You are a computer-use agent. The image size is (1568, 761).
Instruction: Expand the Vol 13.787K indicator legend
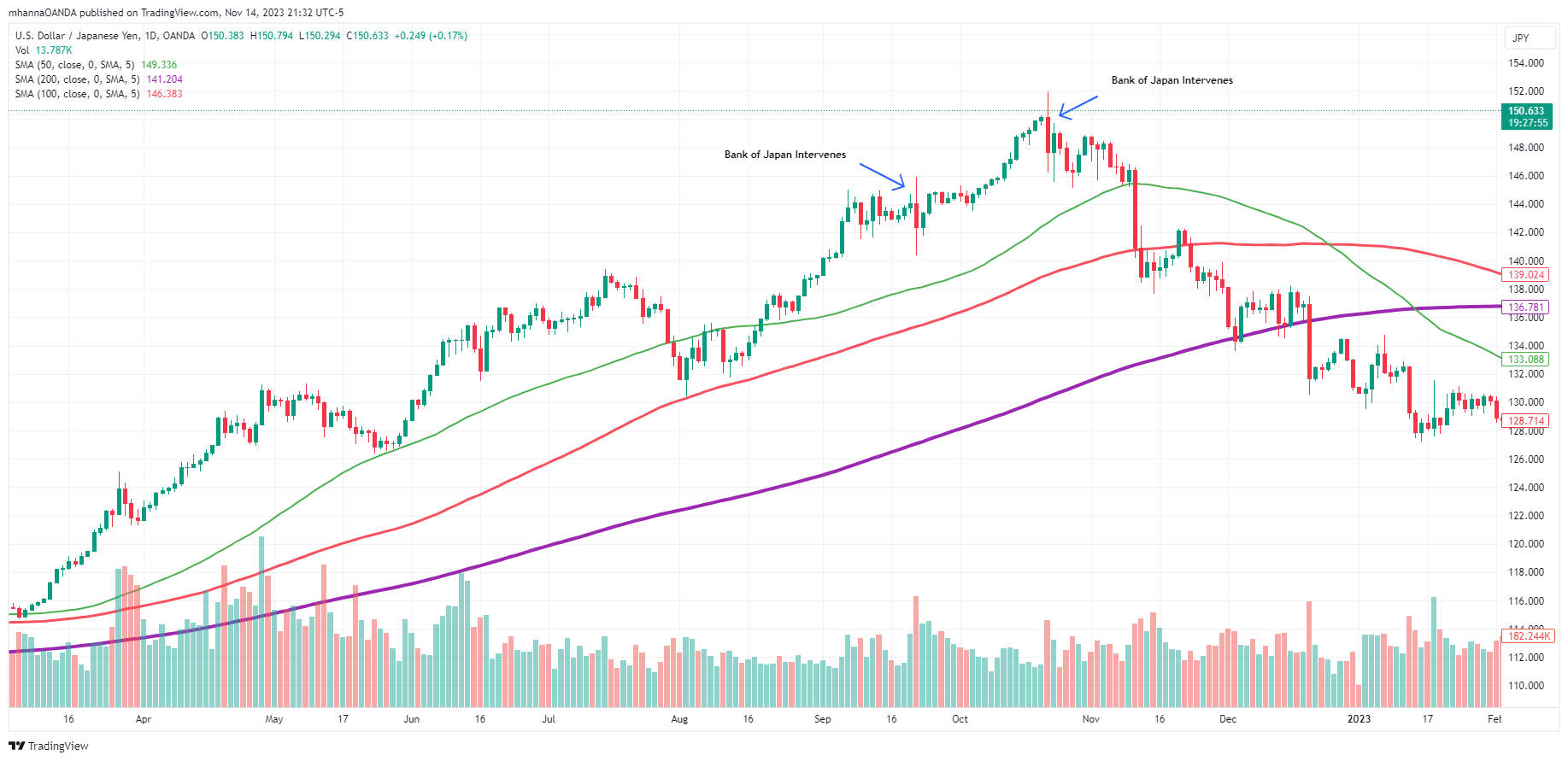[x=43, y=50]
